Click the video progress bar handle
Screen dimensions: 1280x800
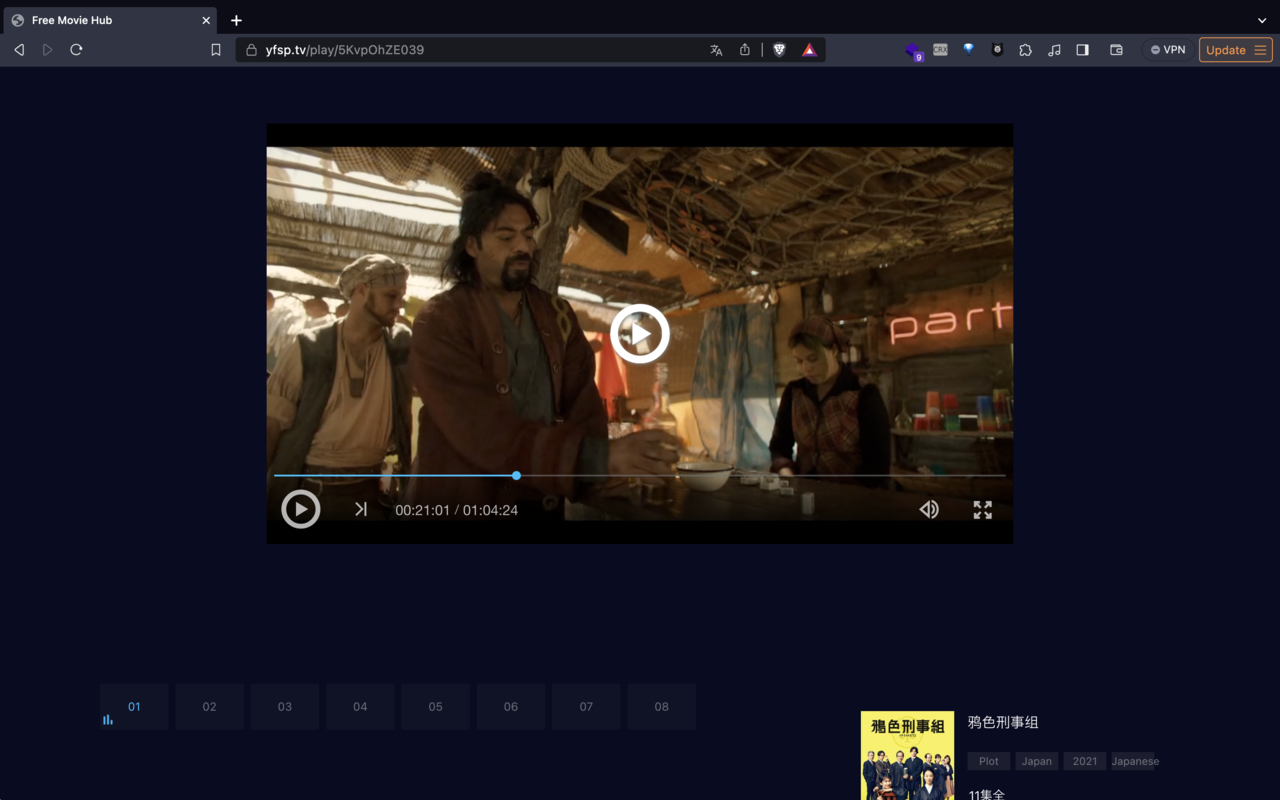click(x=516, y=476)
